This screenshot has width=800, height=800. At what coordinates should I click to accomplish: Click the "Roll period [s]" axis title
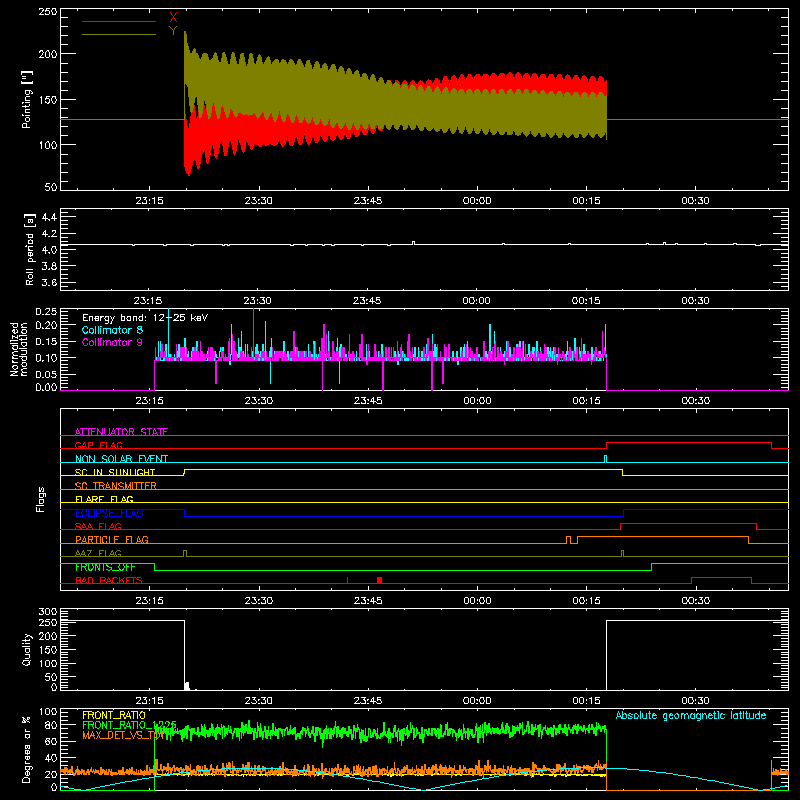coord(29,249)
